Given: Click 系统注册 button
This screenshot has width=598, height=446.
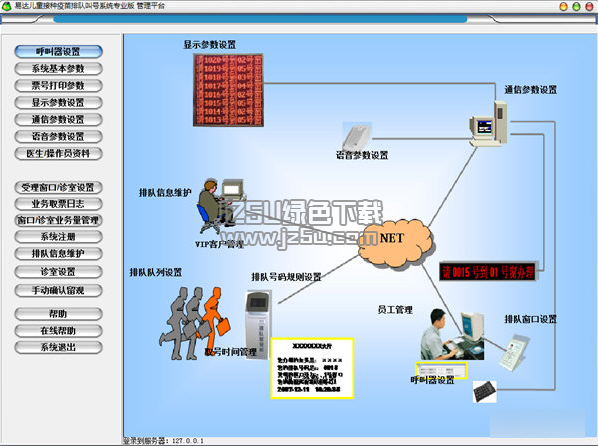Looking at the screenshot, I should coord(58,237).
